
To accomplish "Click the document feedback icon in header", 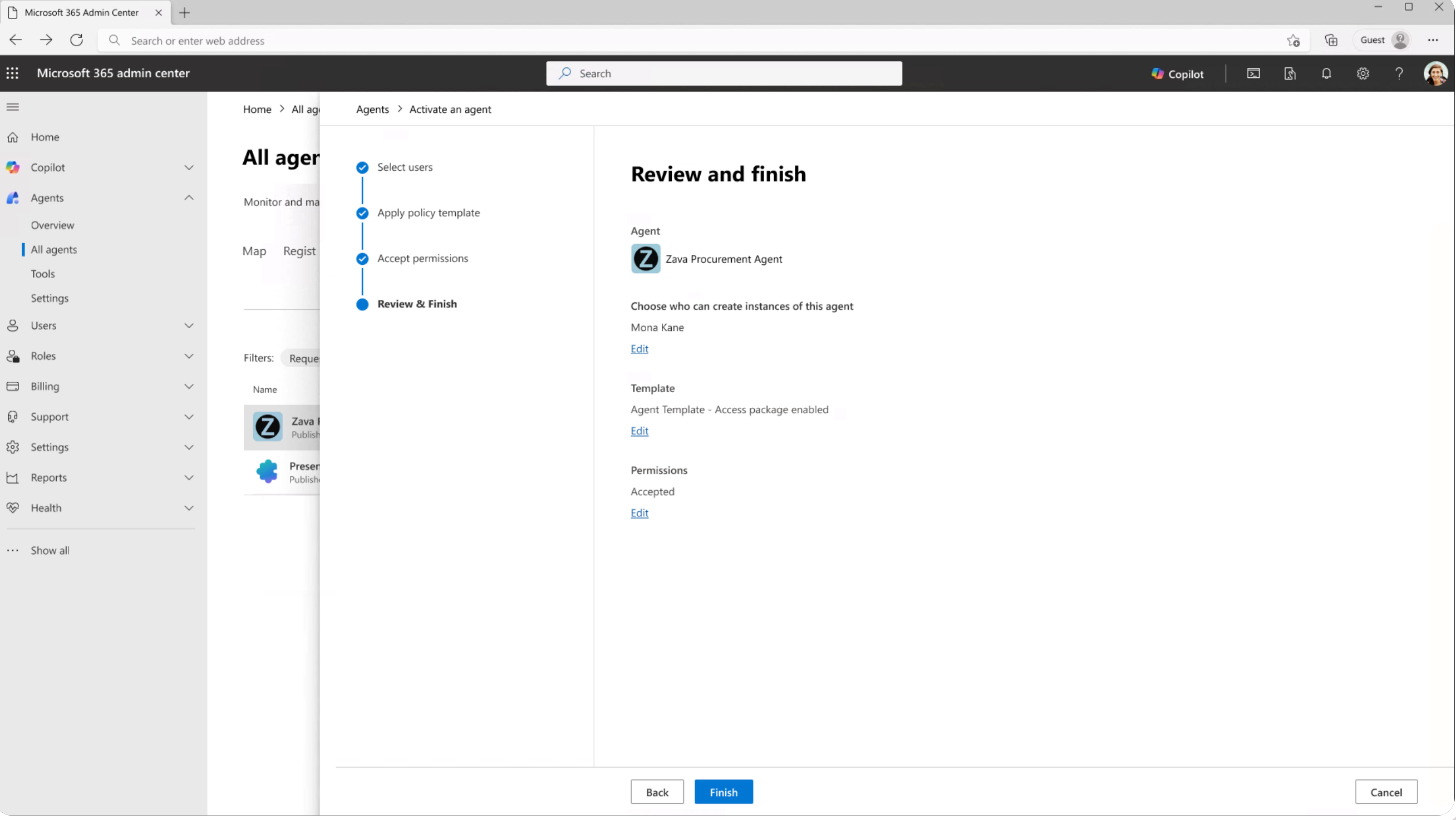I will (1290, 73).
